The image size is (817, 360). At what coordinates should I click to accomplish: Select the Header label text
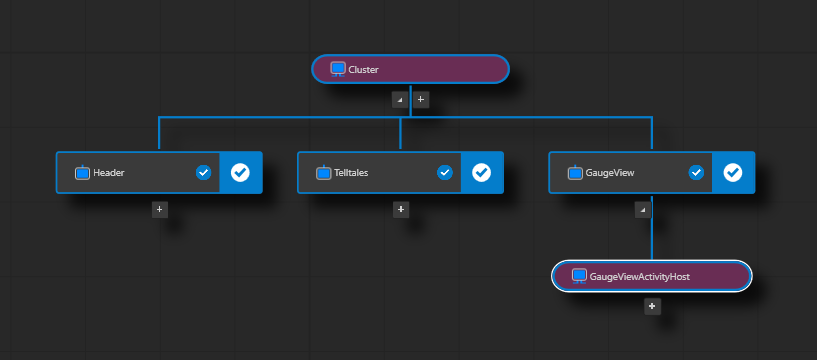(109, 173)
